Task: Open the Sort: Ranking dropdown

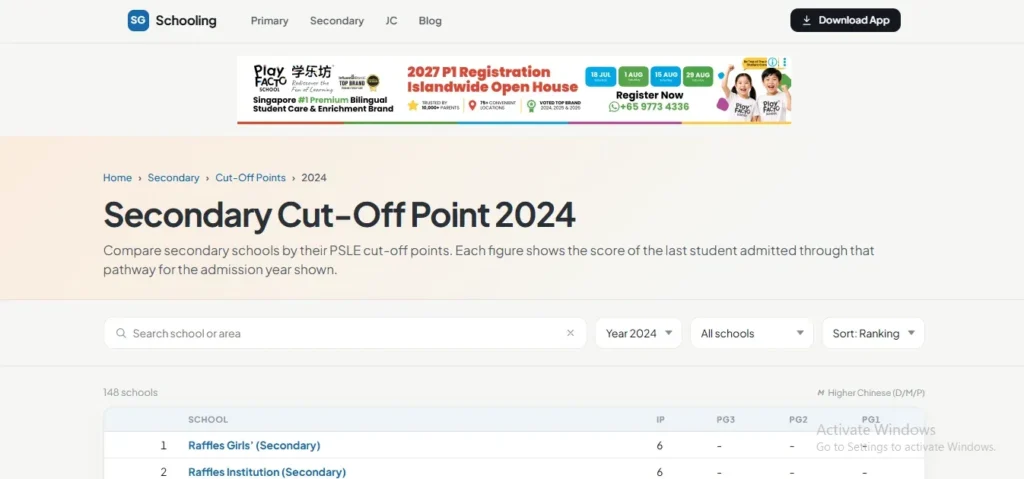Action: (x=873, y=333)
